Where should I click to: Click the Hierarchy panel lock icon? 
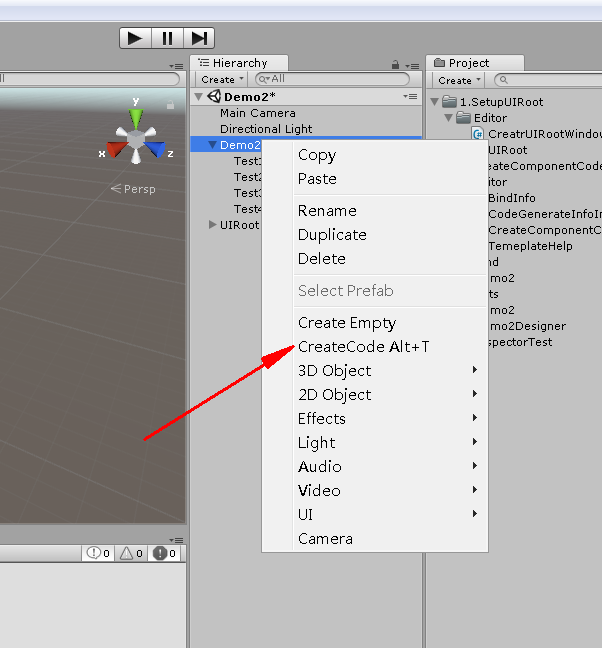tap(395, 64)
